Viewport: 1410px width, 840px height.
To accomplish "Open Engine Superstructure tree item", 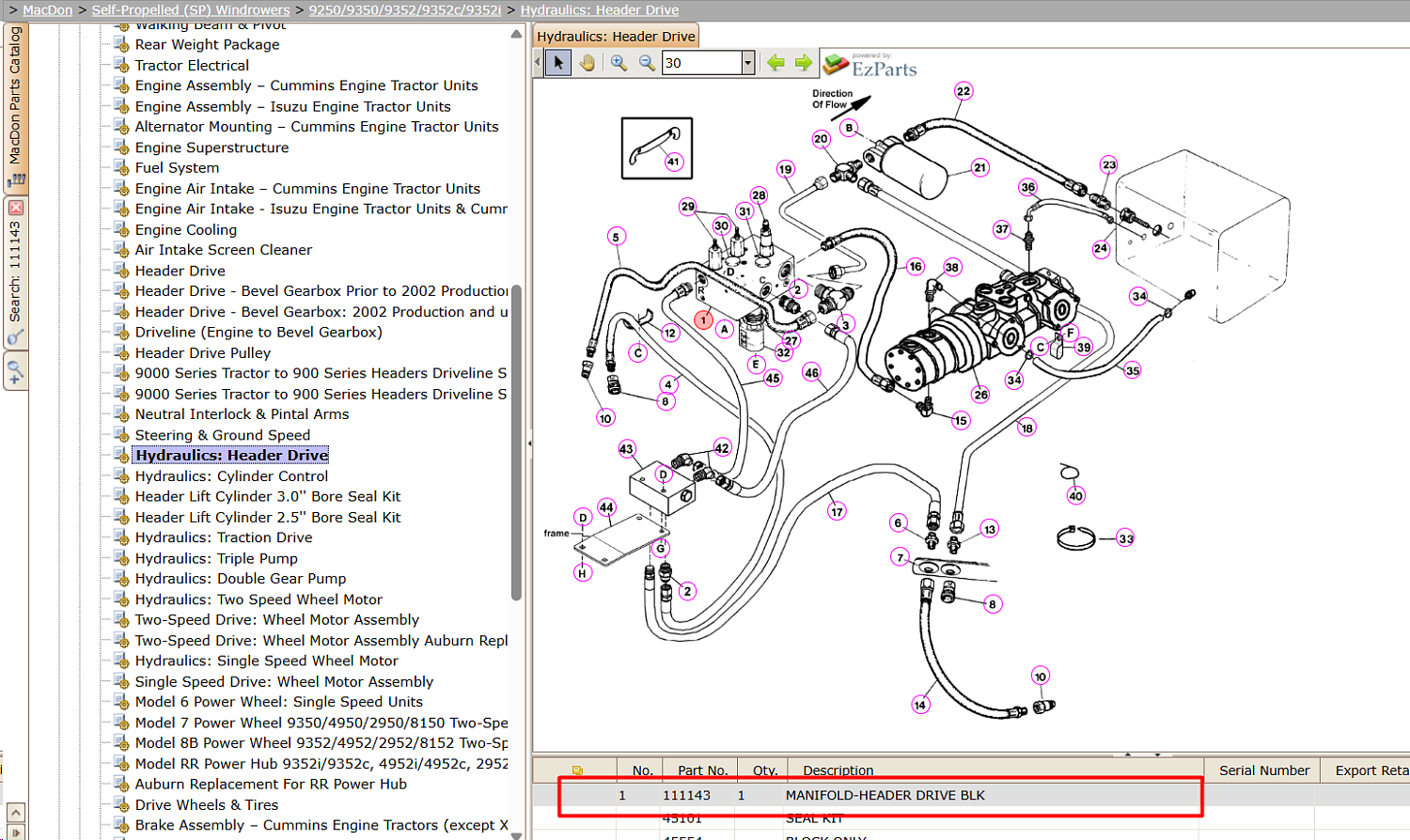I will pyautogui.click(x=211, y=148).
